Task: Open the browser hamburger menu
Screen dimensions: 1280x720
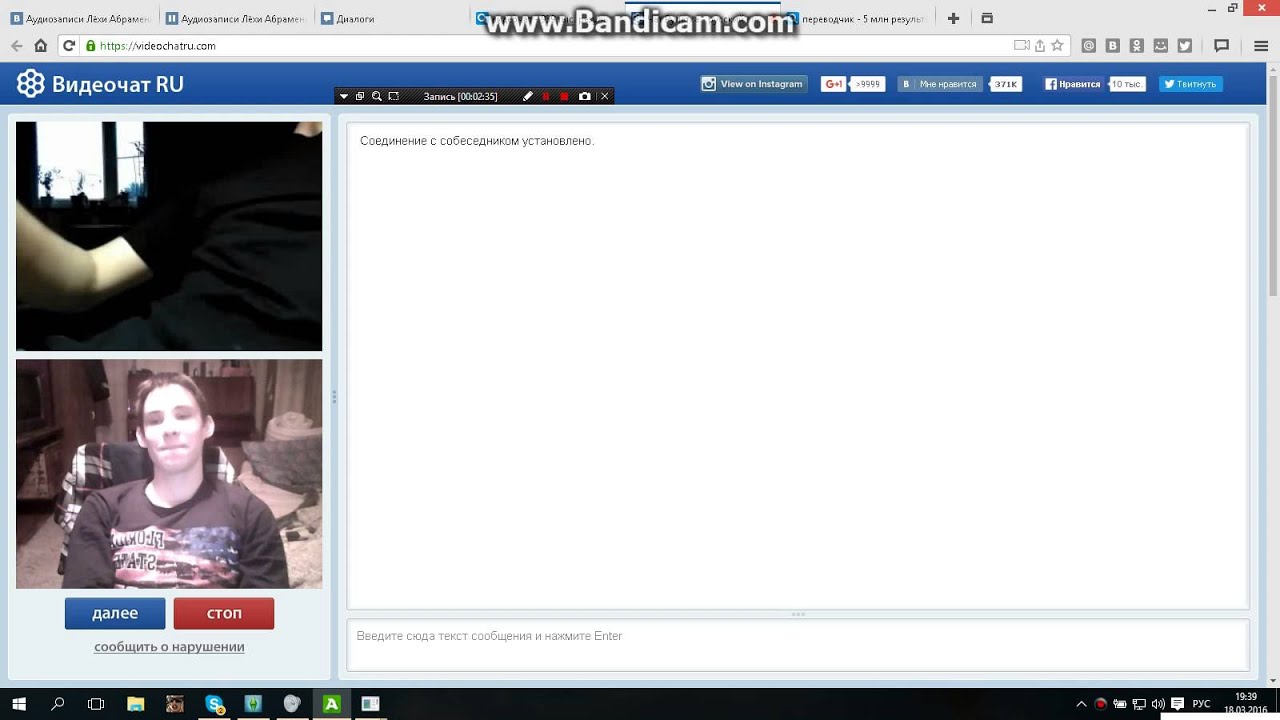Action: 1261,46
